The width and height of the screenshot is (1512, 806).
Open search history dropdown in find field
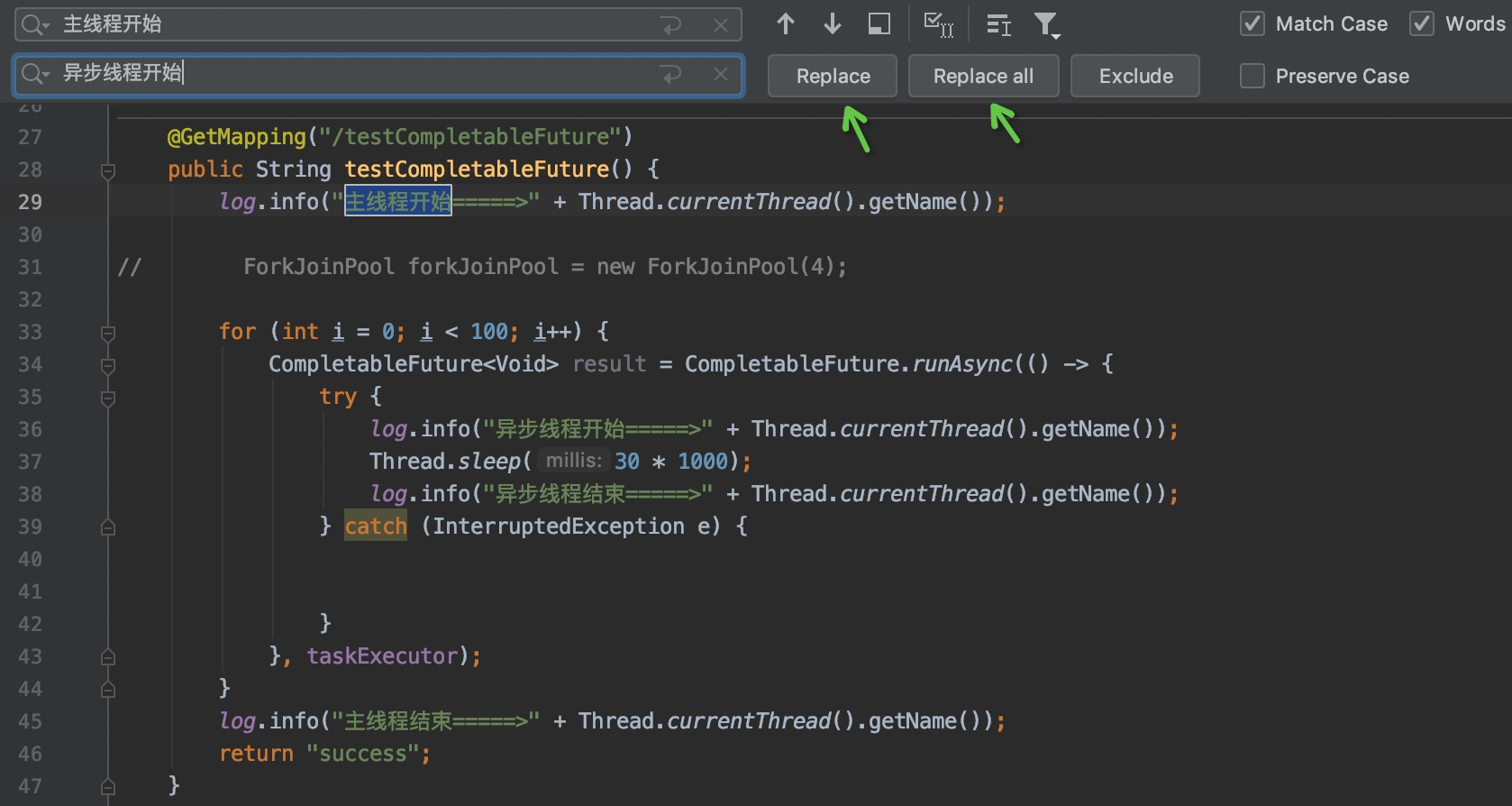tap(34, 25)
